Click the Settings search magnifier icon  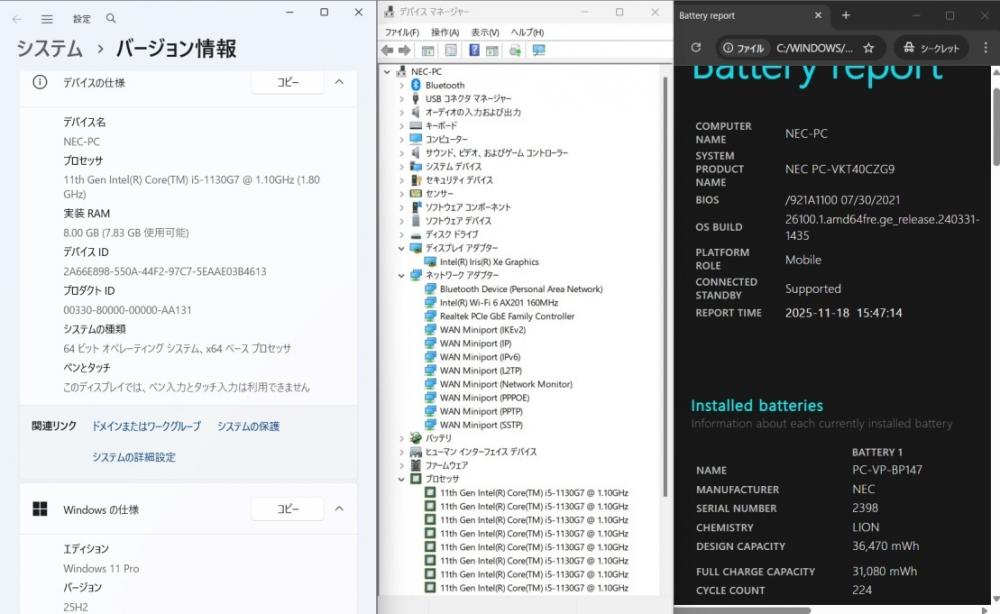111,18
